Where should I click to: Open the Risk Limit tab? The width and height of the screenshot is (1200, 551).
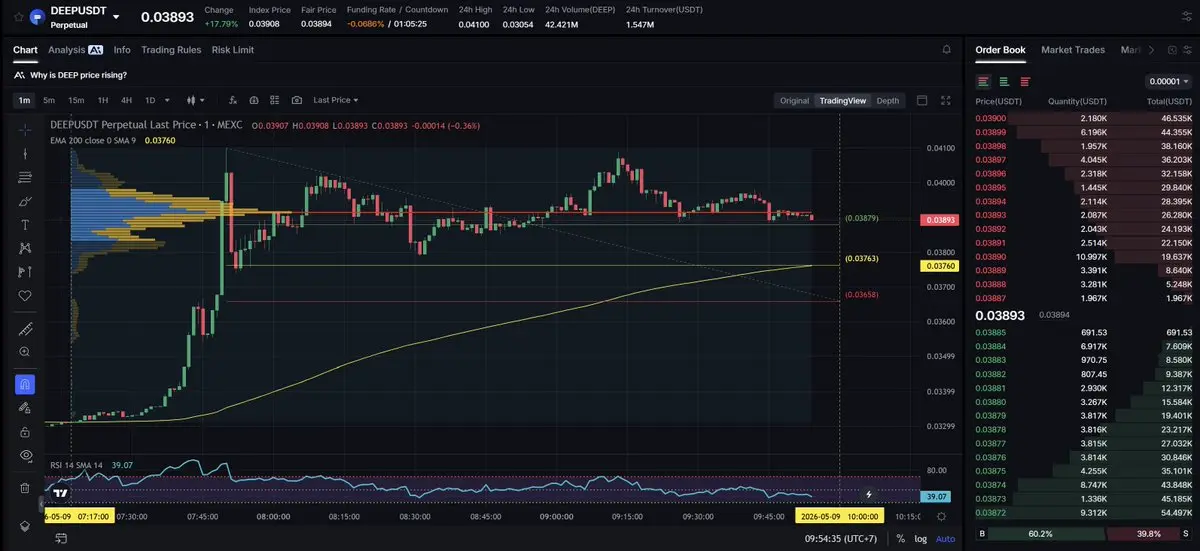tap(233, 49)
